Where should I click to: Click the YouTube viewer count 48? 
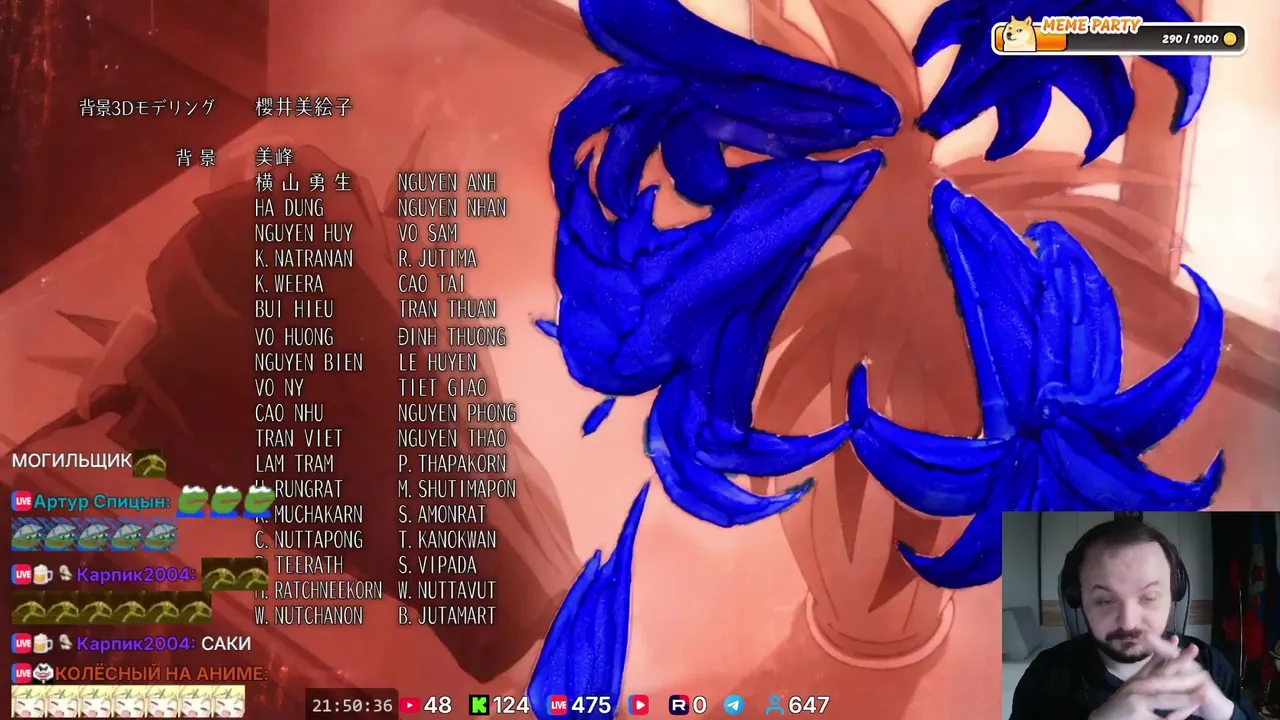(x=437, y=705)
